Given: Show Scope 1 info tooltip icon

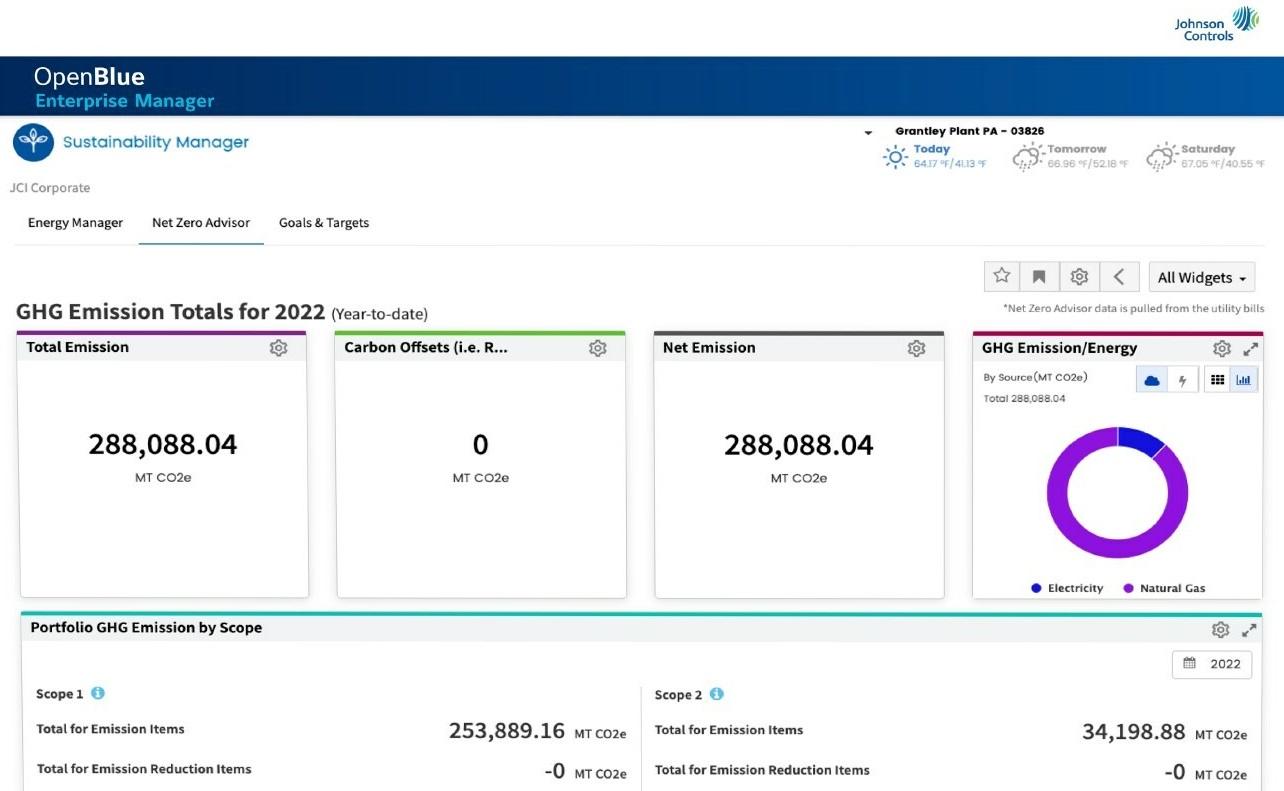Looking at the screenshot, I should tap(98, 693).
